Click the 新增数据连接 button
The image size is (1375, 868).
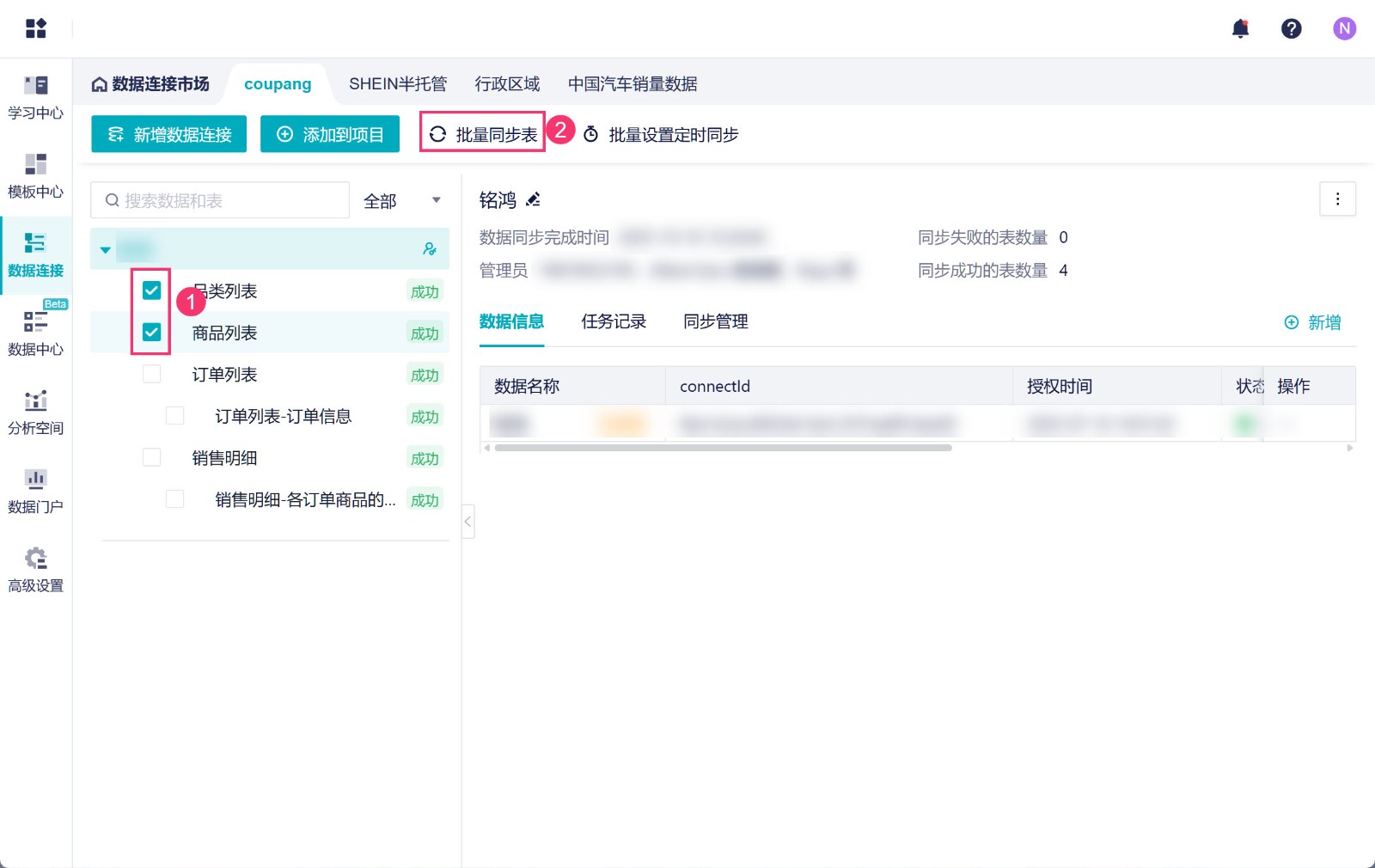169,135
